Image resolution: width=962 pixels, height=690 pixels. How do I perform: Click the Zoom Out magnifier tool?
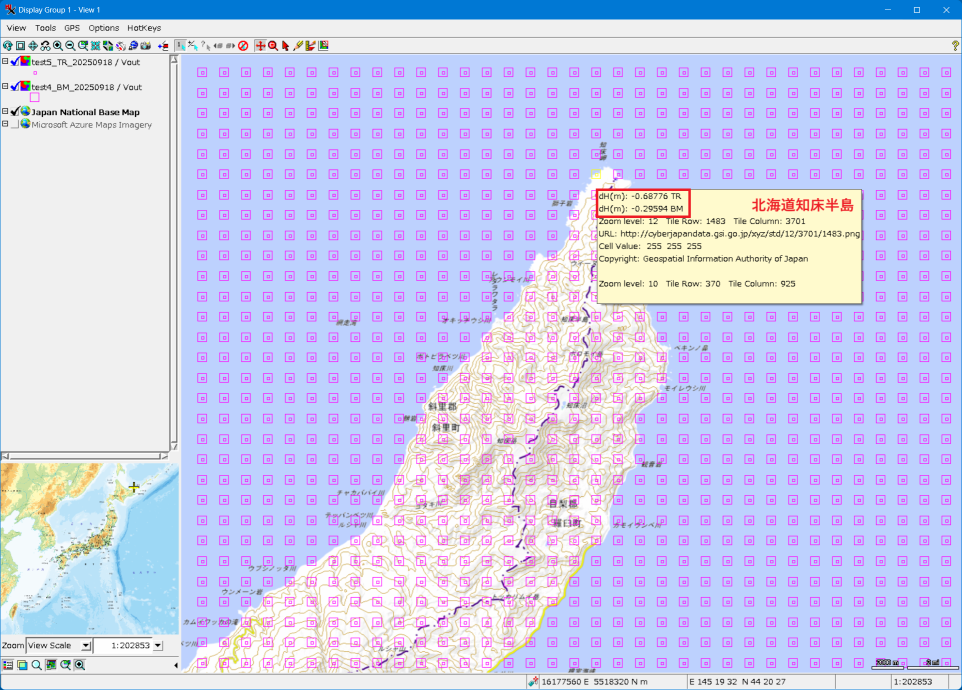pos(70,46)
